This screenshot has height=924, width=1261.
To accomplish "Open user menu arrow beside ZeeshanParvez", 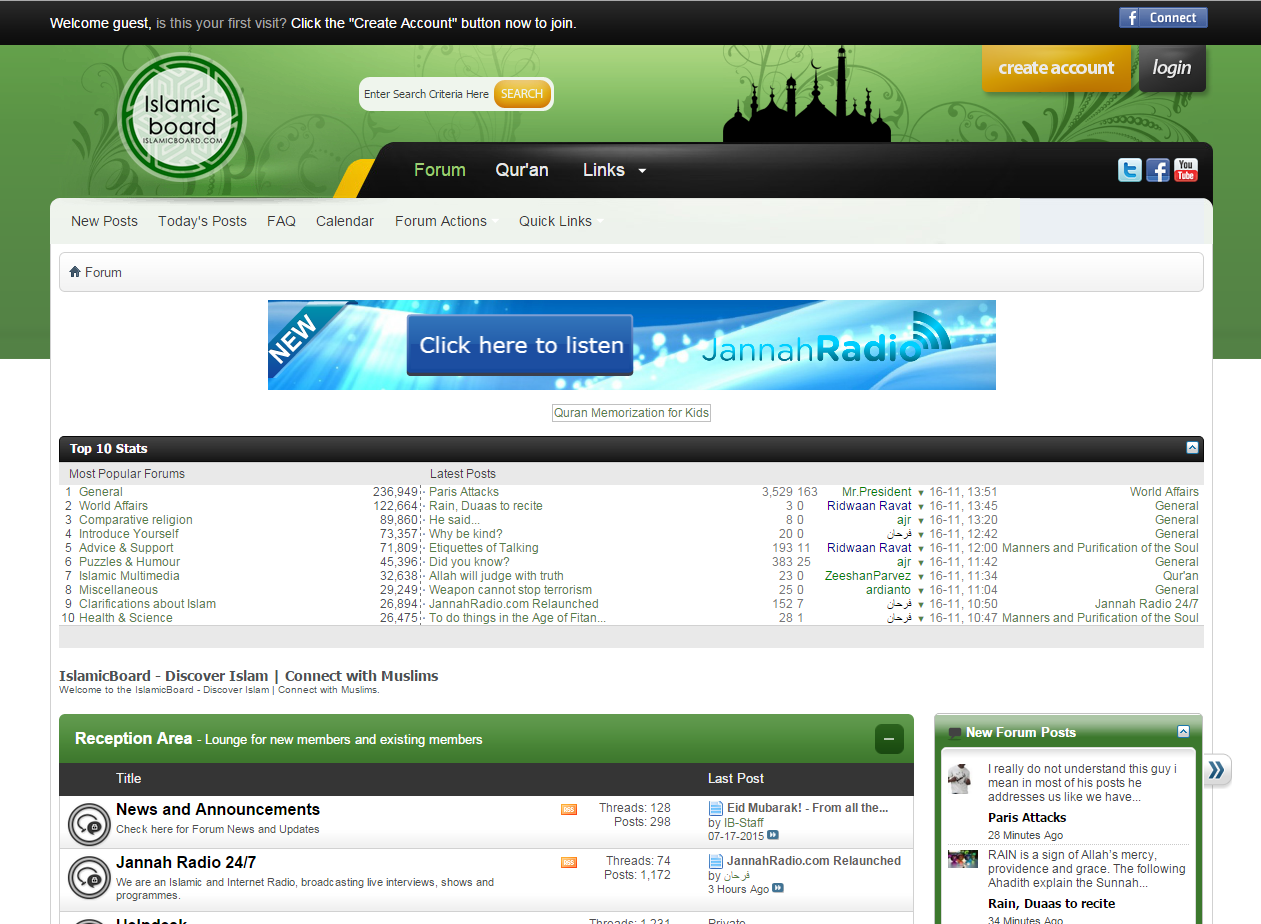I will coord(921,577).
